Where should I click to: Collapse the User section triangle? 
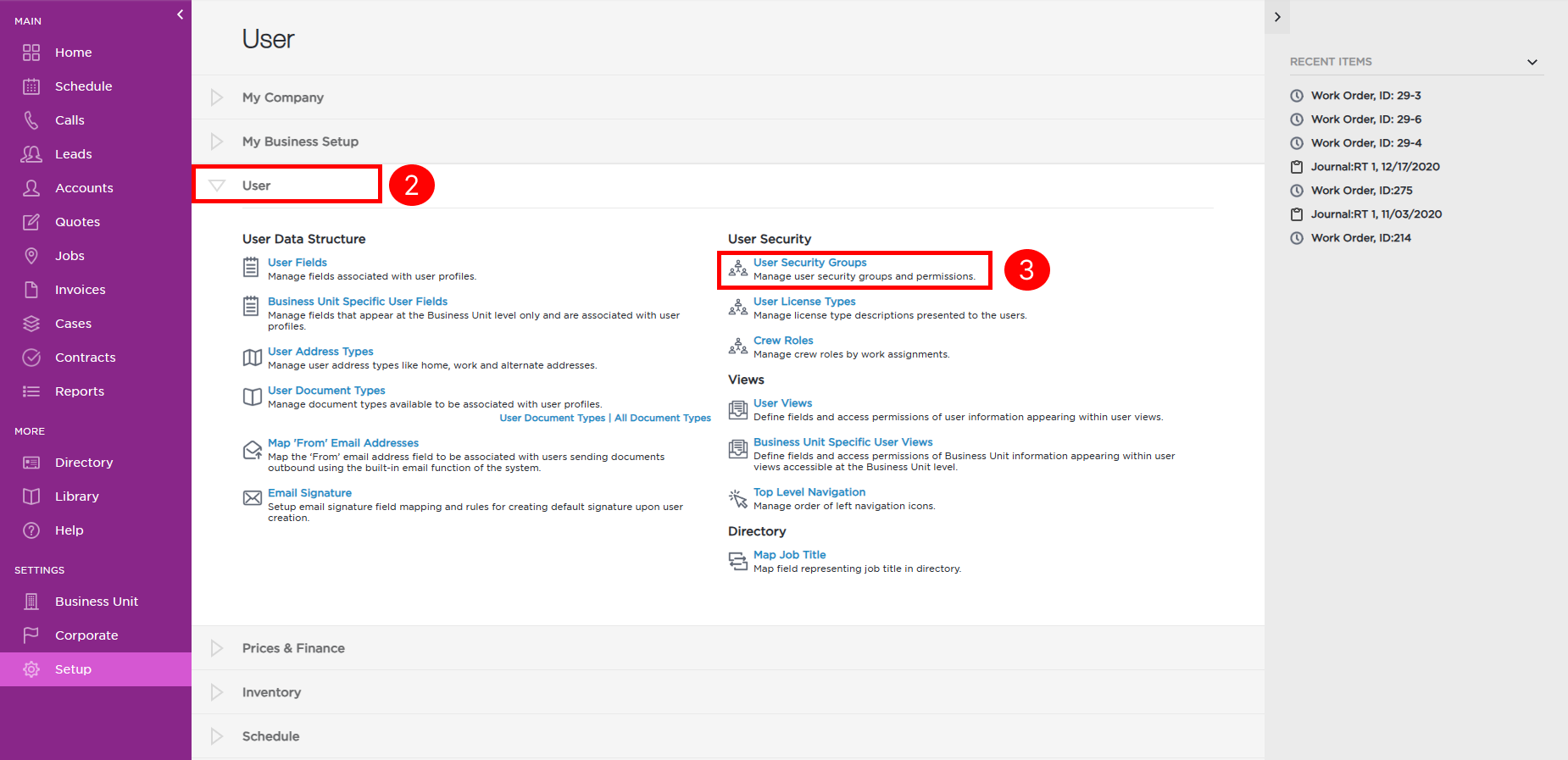coord(217,186)
